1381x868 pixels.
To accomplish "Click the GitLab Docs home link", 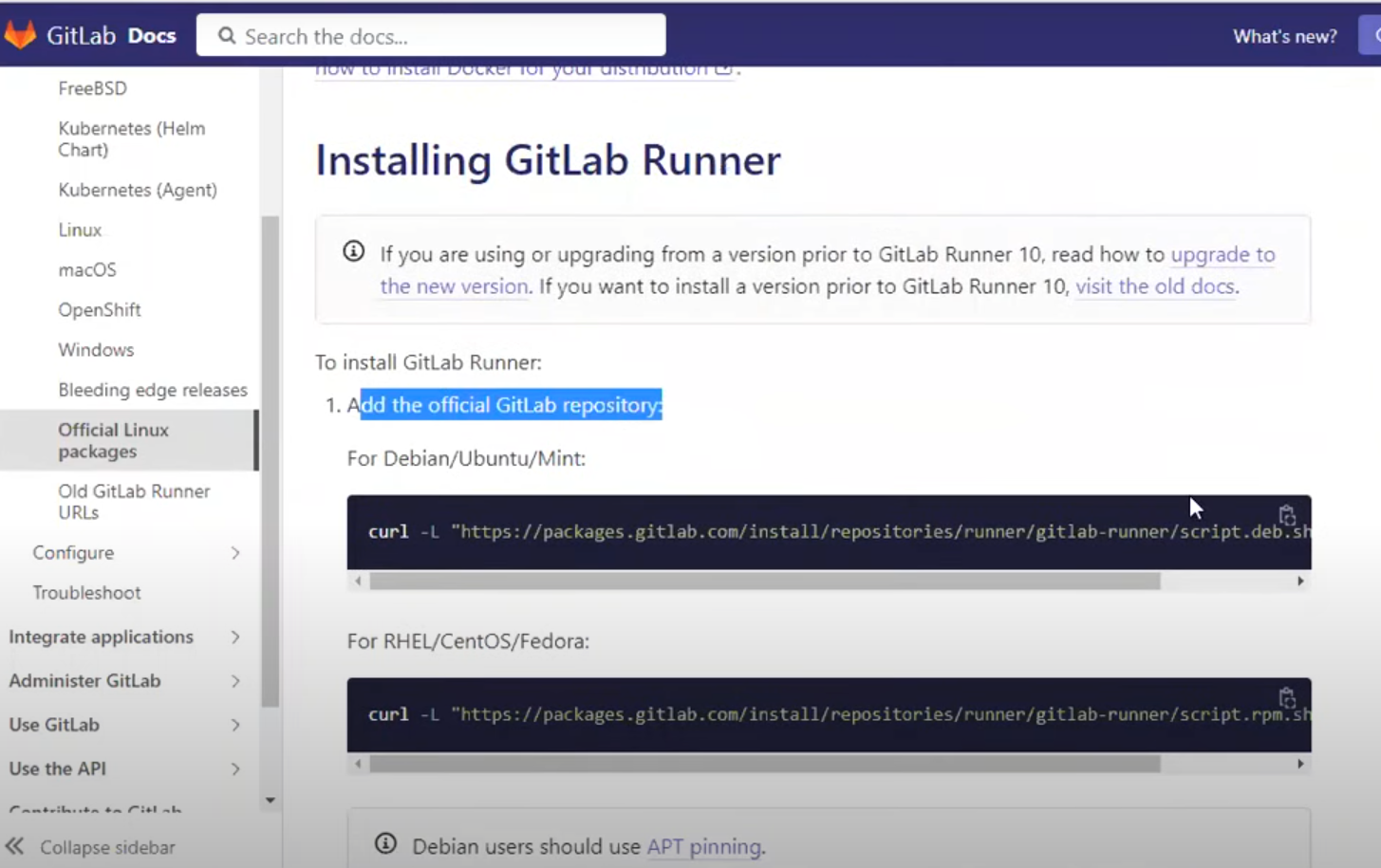I will pos(91,35).
